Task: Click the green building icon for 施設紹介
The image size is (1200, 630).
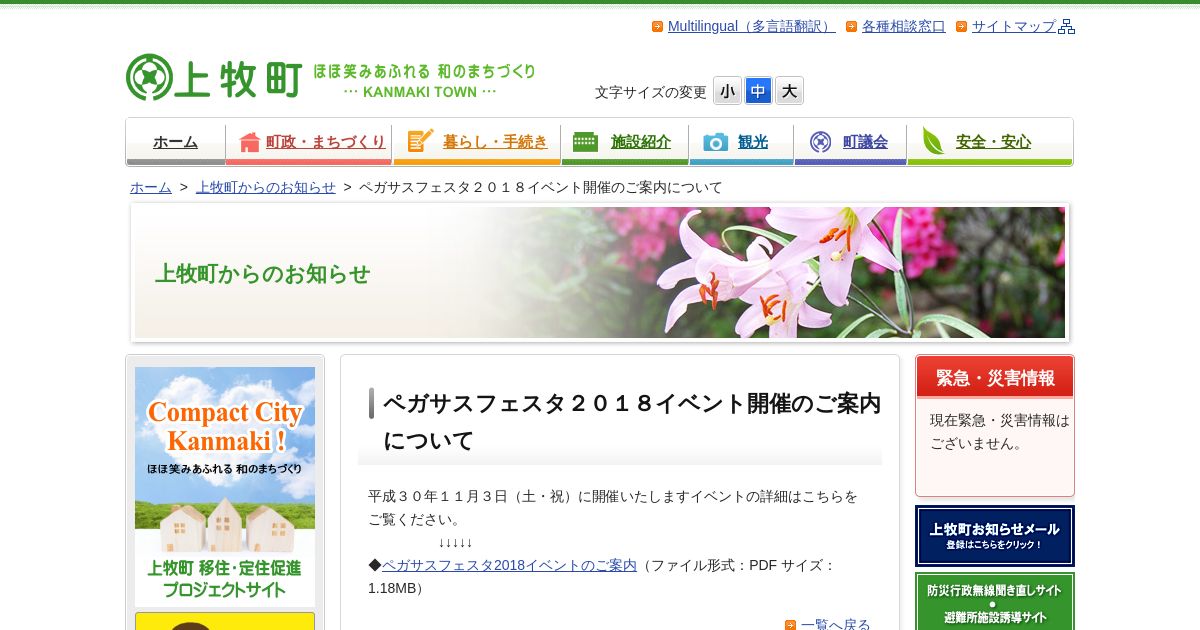Action: pos(585,142)
